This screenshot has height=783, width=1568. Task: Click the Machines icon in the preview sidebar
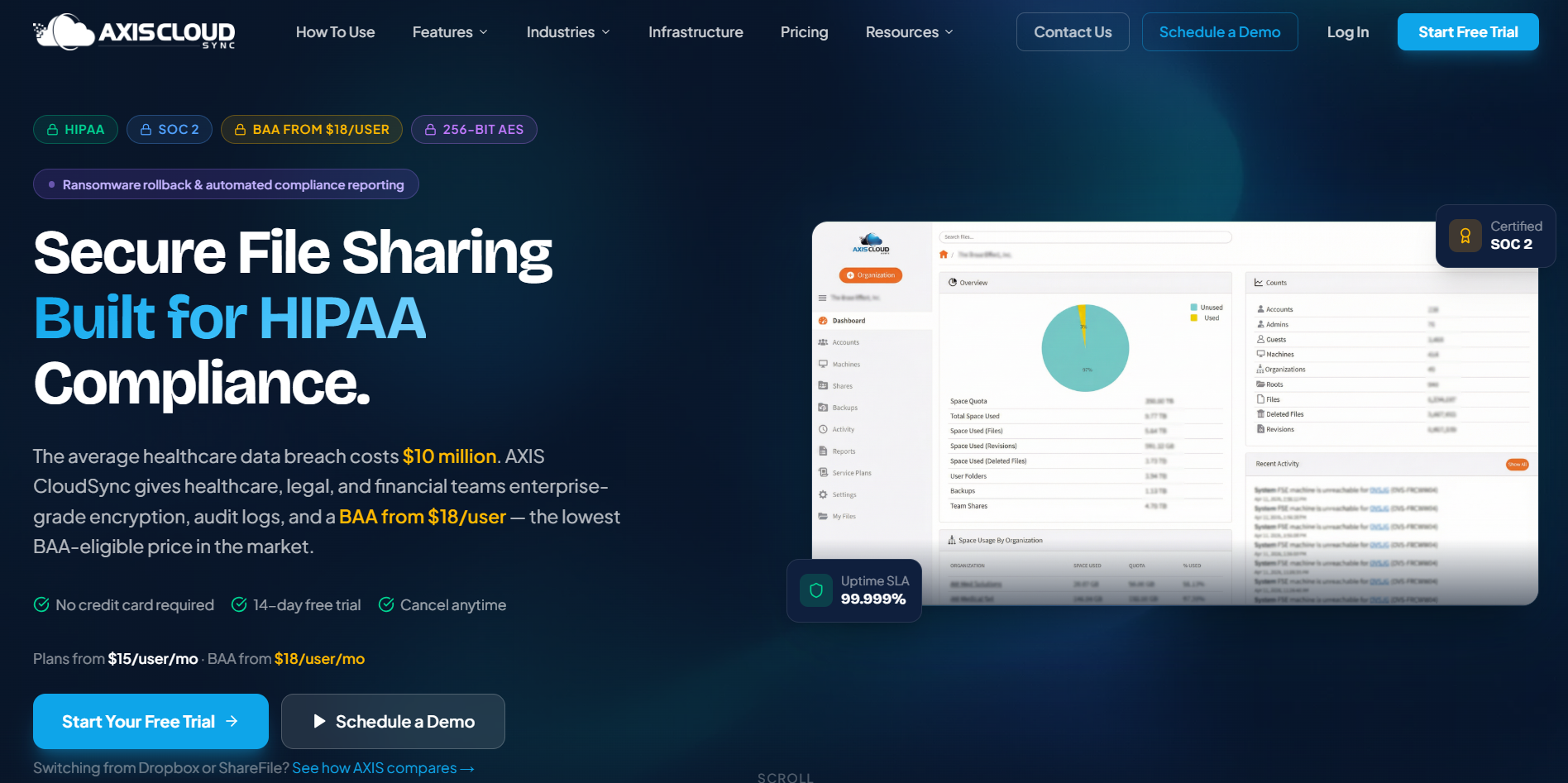(823, 364)
